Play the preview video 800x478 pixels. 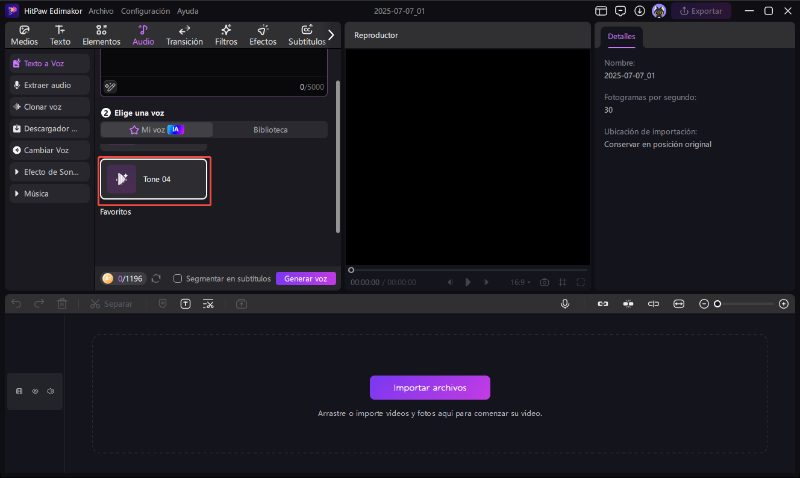[x=468, y=282]
